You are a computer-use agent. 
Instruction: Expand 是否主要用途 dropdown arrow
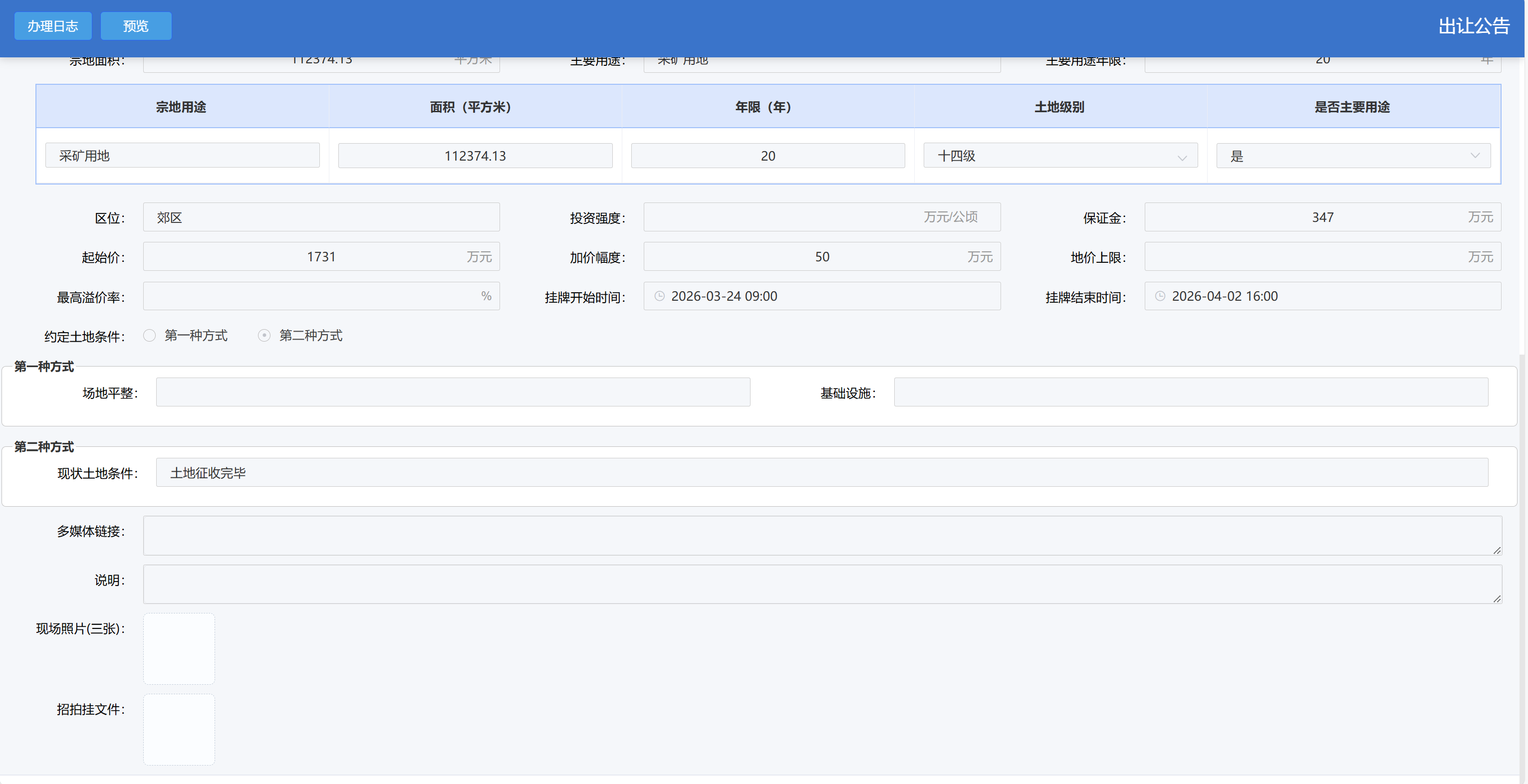click(1475, 156)
